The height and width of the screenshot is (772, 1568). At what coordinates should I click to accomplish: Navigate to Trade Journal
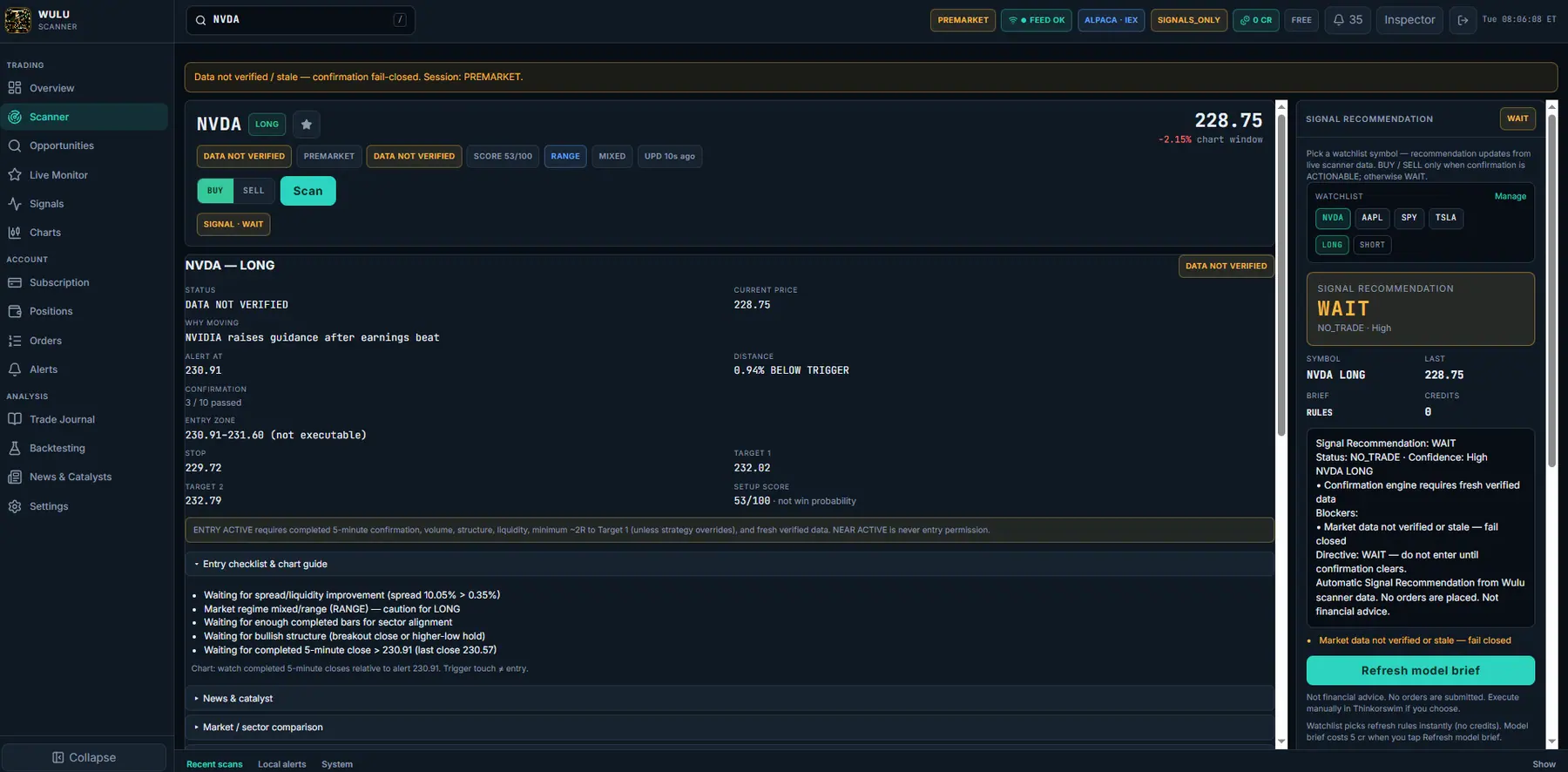[84, 419]
